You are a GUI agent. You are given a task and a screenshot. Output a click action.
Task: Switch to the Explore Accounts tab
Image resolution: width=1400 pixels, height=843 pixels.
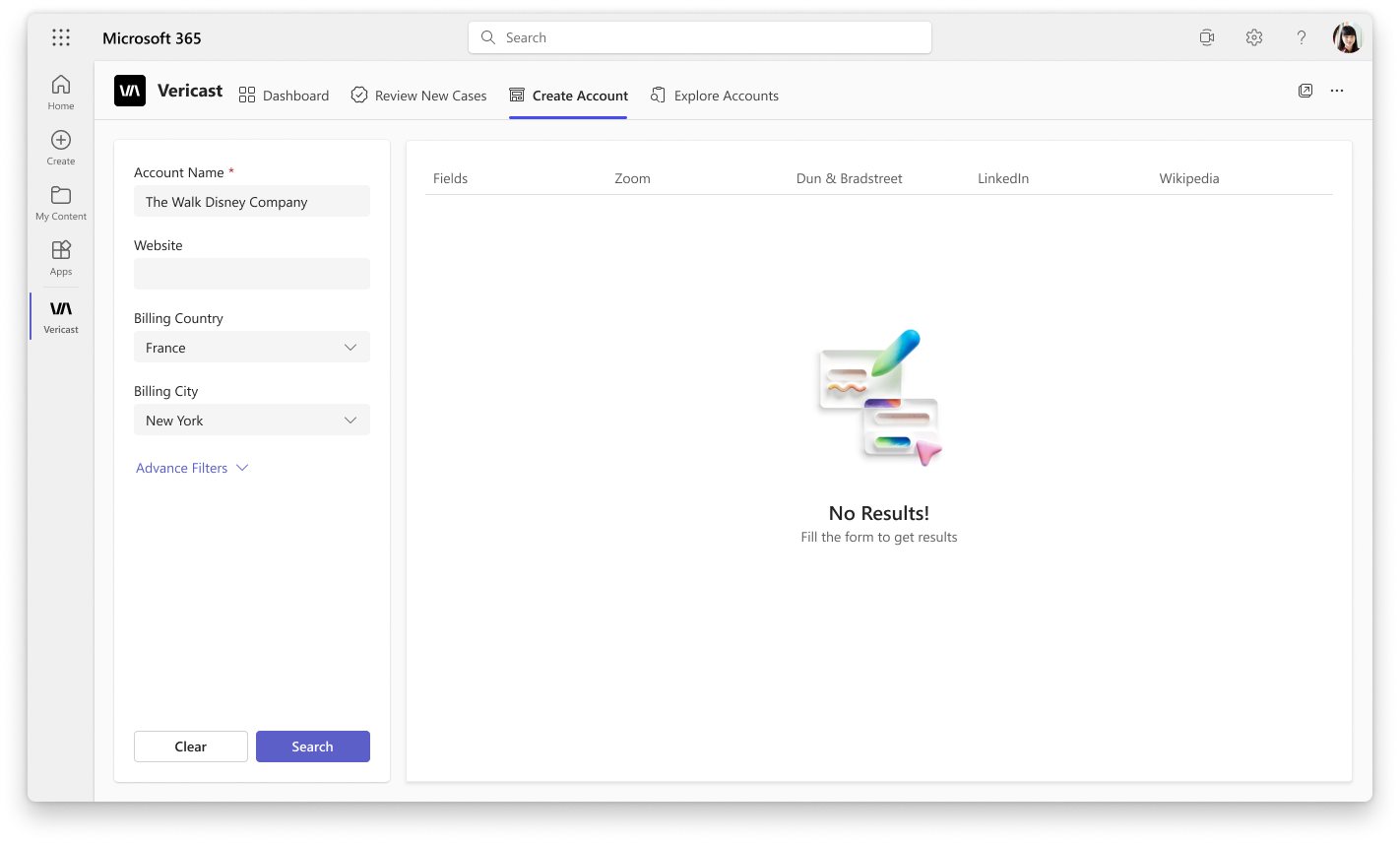tap(715, 96)
